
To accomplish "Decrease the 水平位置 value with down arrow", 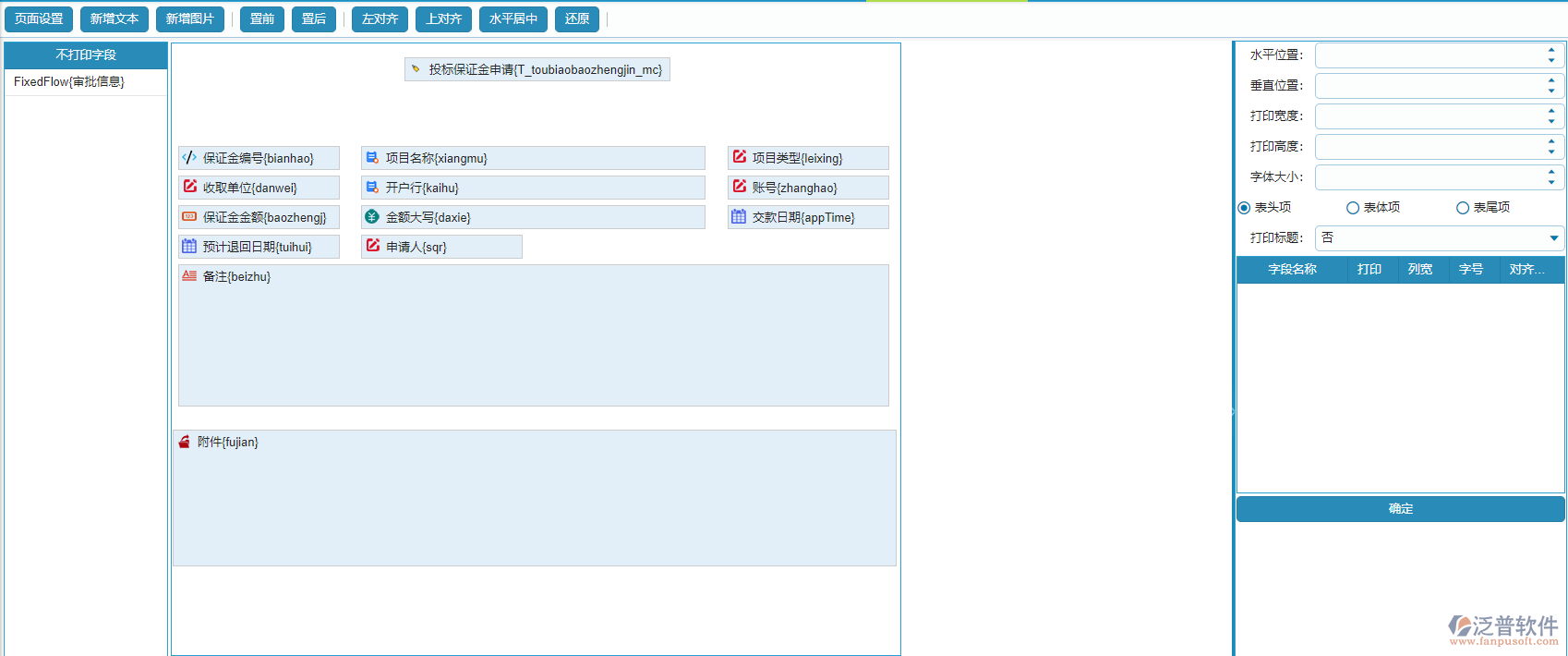I will coord(1551,61).
